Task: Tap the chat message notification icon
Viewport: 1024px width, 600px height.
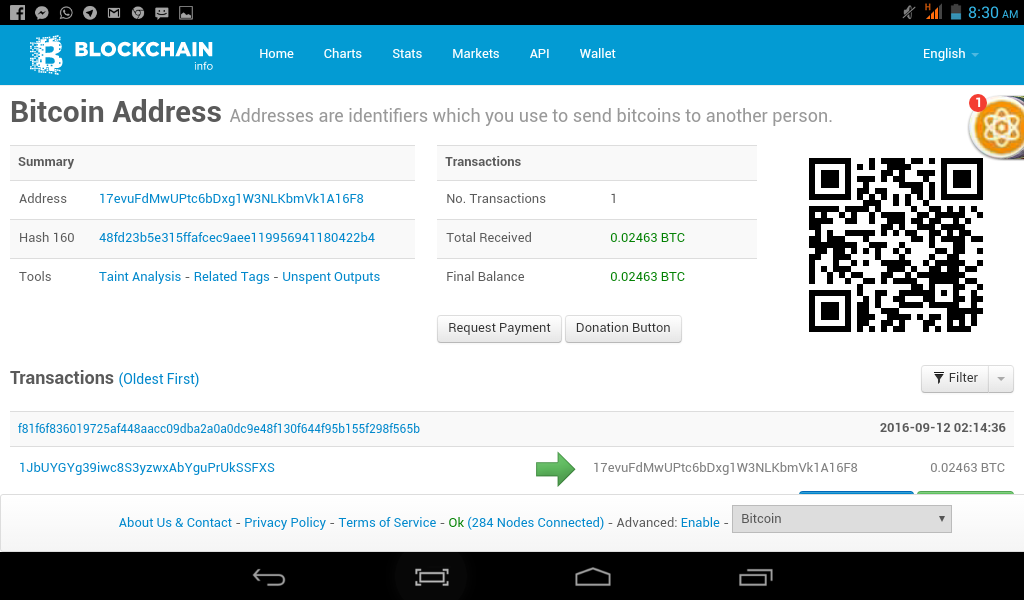Action: (162, 12)
